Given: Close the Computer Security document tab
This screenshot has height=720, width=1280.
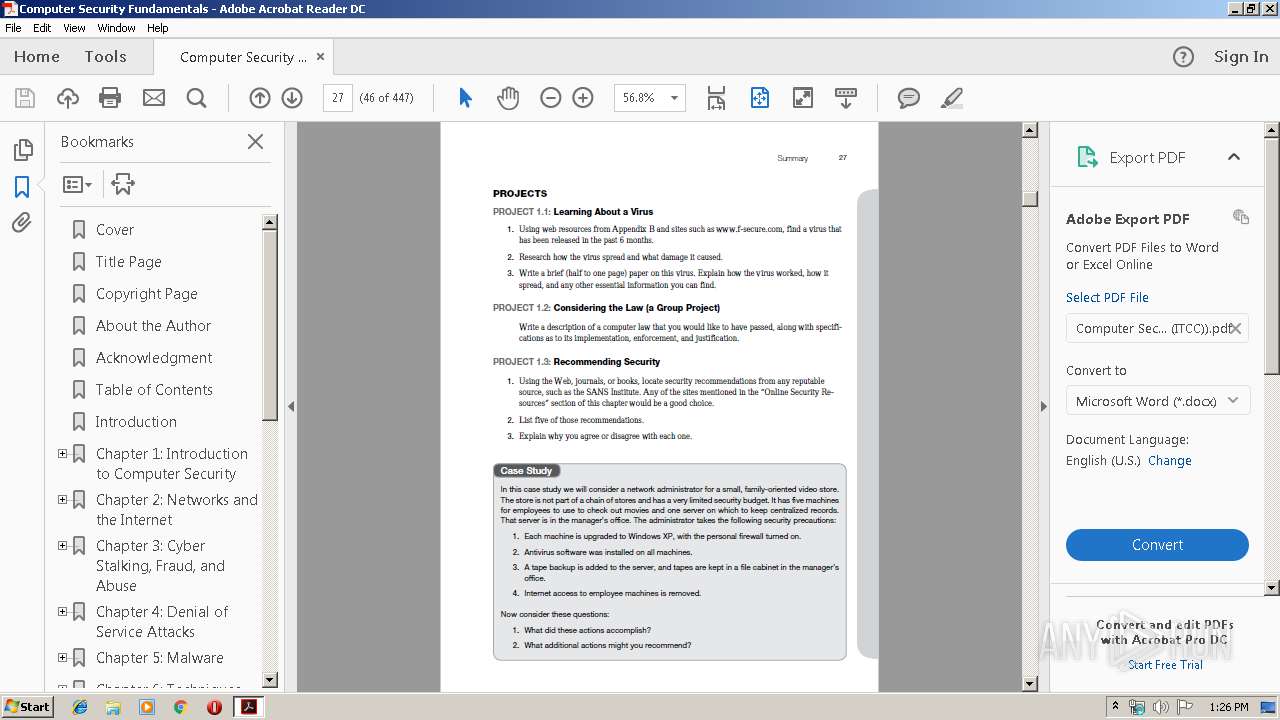Looking at the screenshot, I should coord(320,57).
